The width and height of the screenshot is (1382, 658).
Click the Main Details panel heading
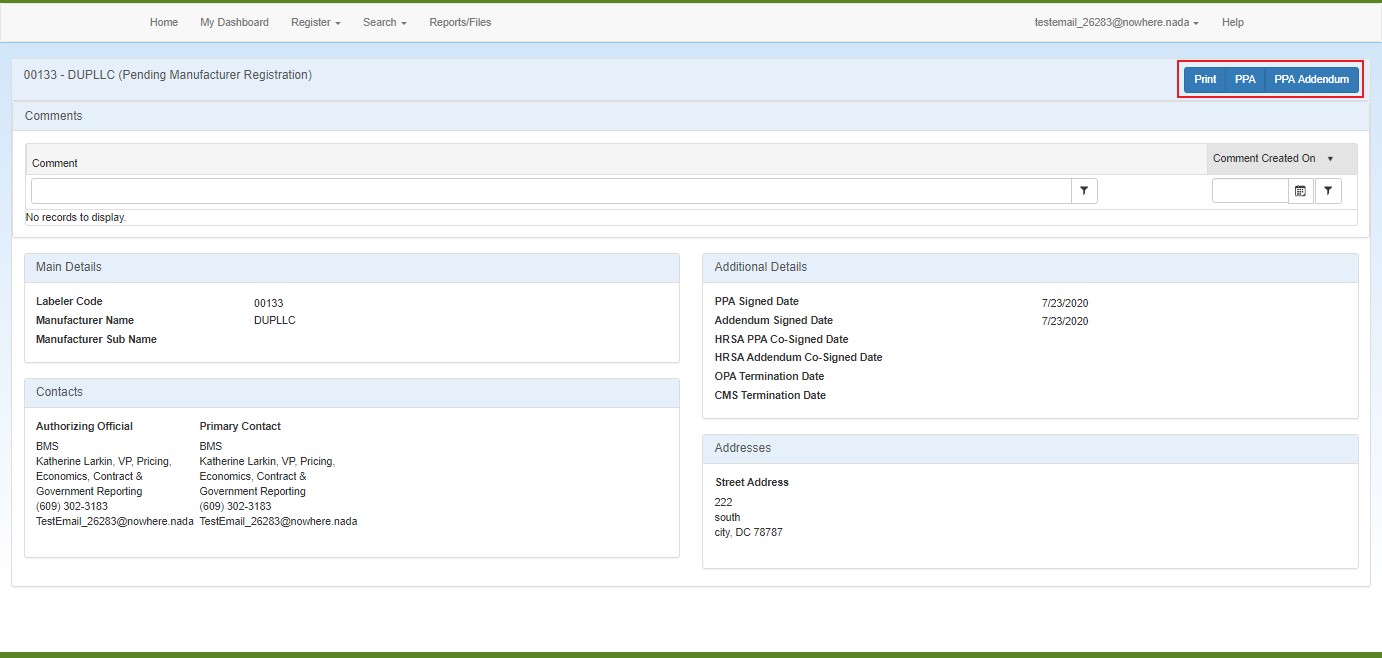click(69, 267)
